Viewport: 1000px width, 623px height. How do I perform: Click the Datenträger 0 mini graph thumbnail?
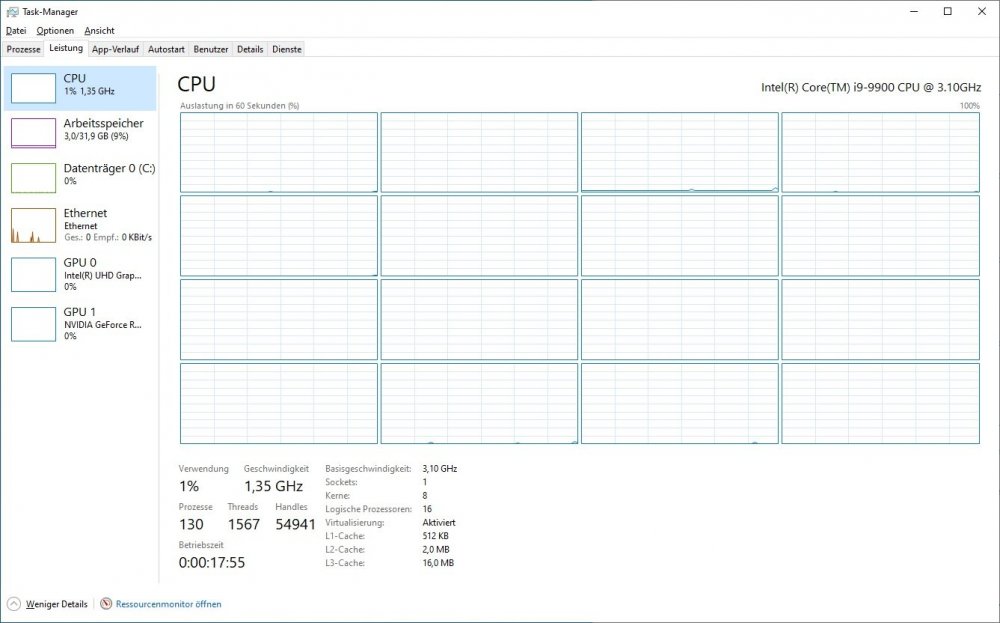click(33, 178)
